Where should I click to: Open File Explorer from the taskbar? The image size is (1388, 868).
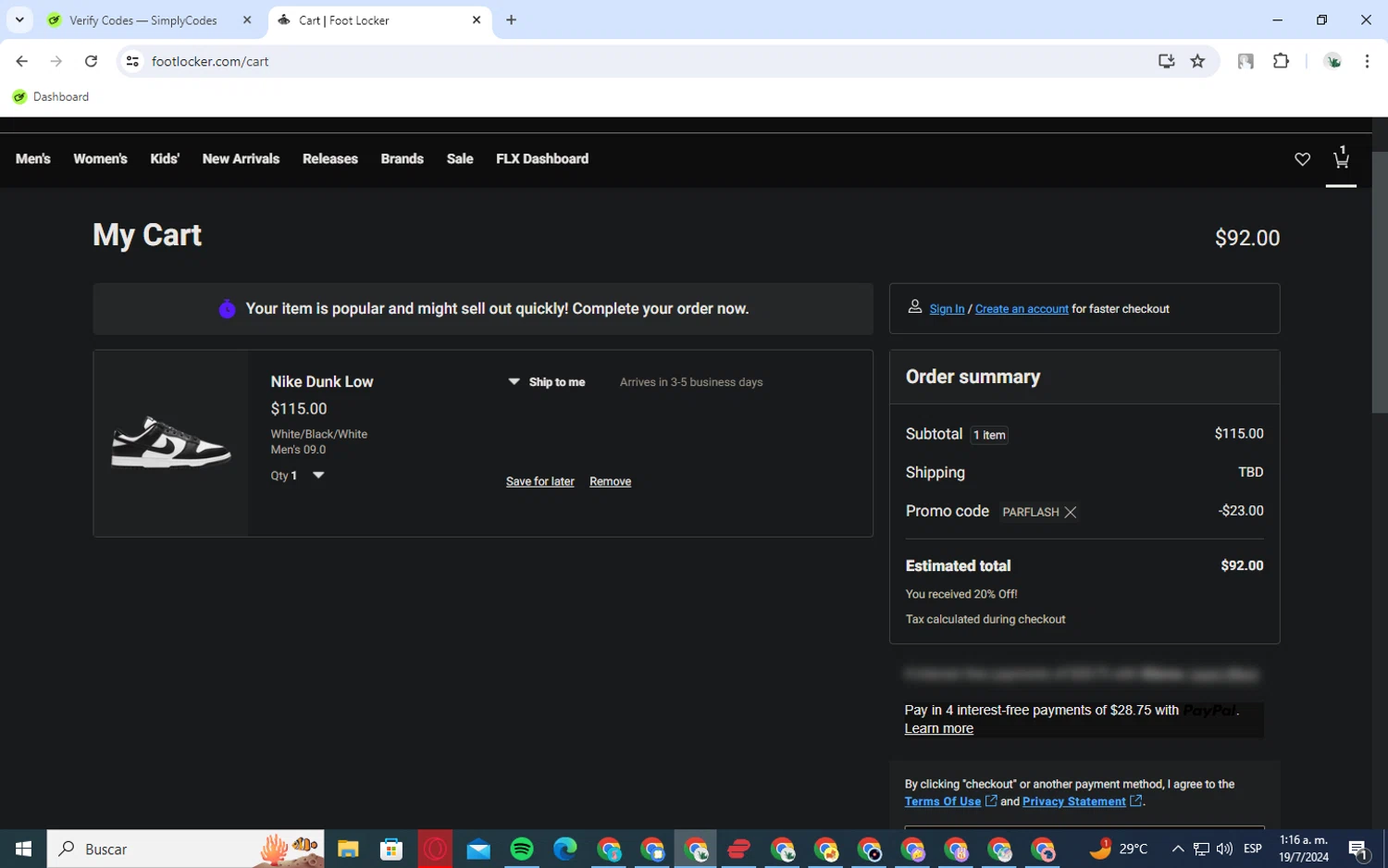click(348, 849)
